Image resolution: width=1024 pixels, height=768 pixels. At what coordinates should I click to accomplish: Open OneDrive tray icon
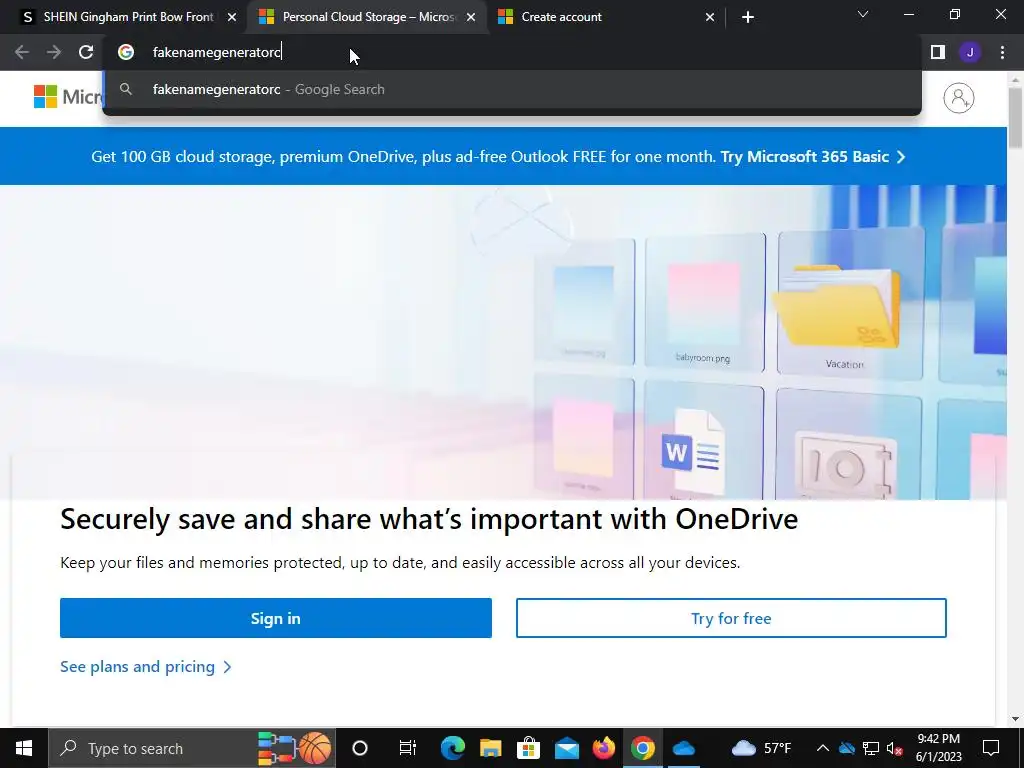[846, 748]
